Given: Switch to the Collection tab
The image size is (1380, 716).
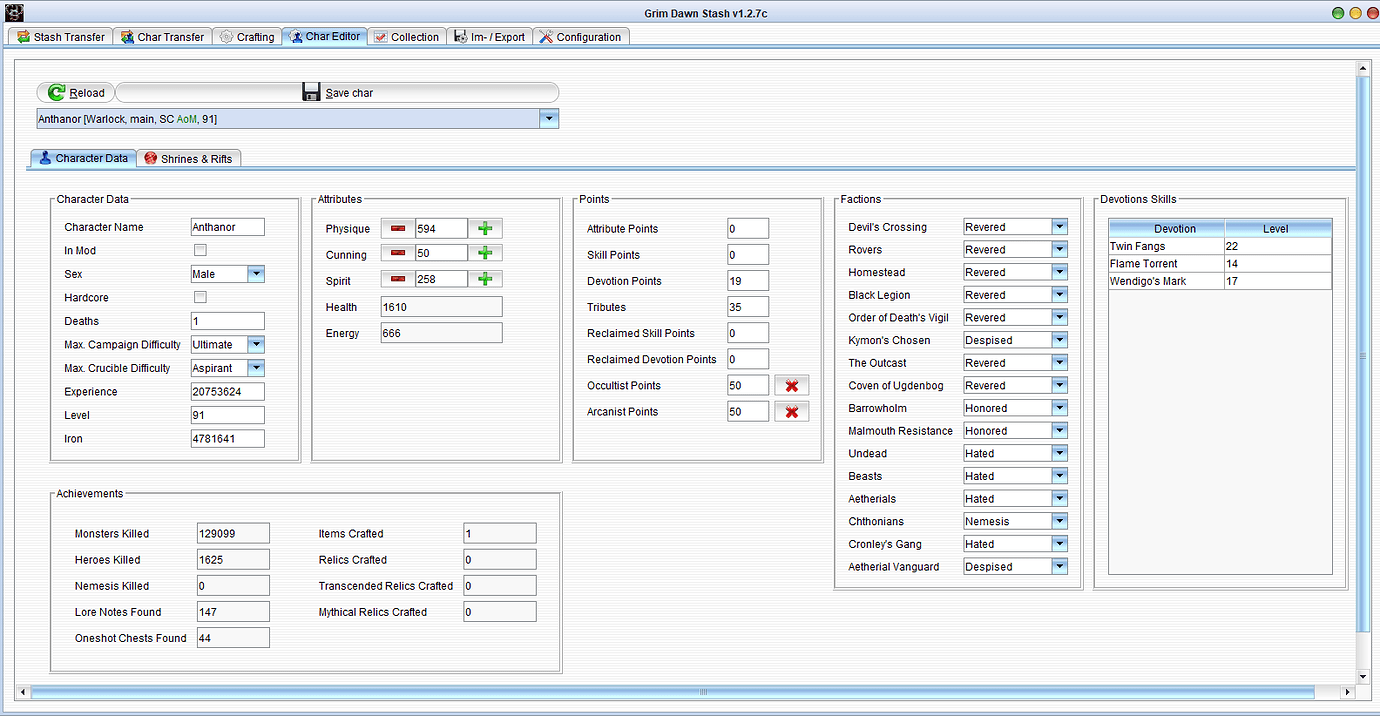Looking at the screenshot, I should click(x=406, y=36).
